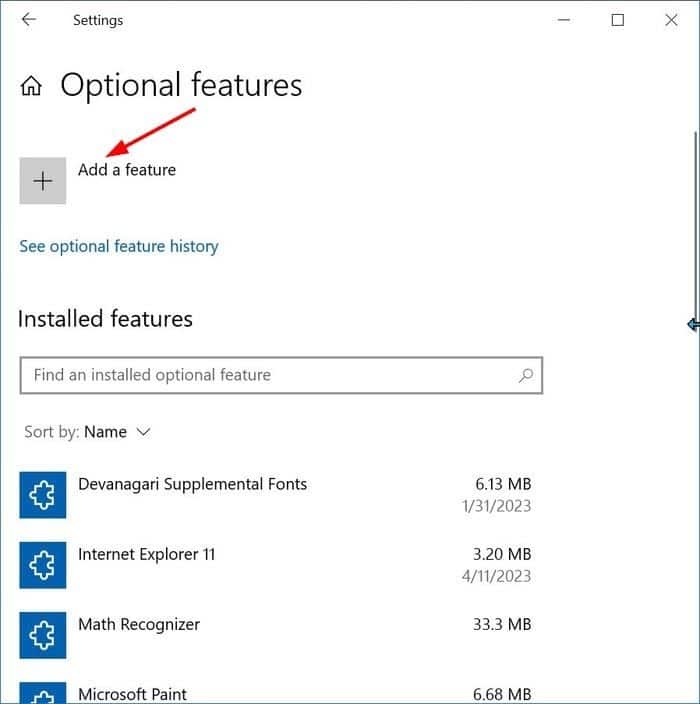Go back using the Settings back arrow
The image size is (700, 704).
[x=29, y=19]
